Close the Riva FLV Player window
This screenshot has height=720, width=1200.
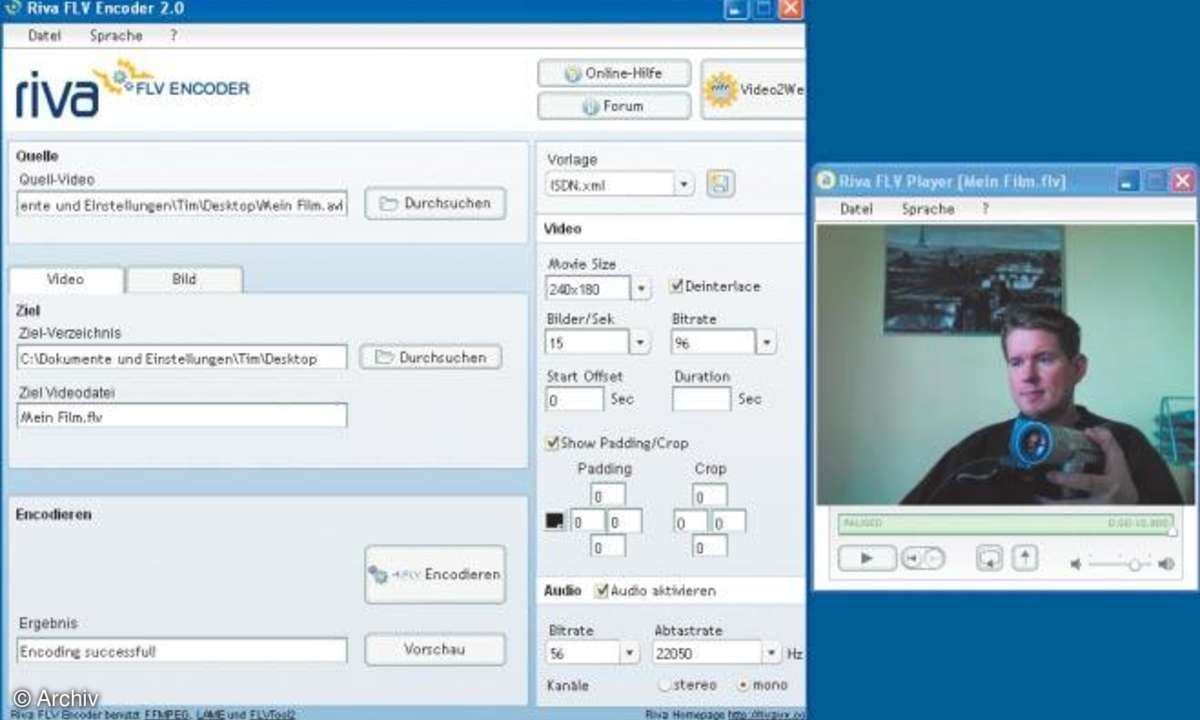point(1183,181)
